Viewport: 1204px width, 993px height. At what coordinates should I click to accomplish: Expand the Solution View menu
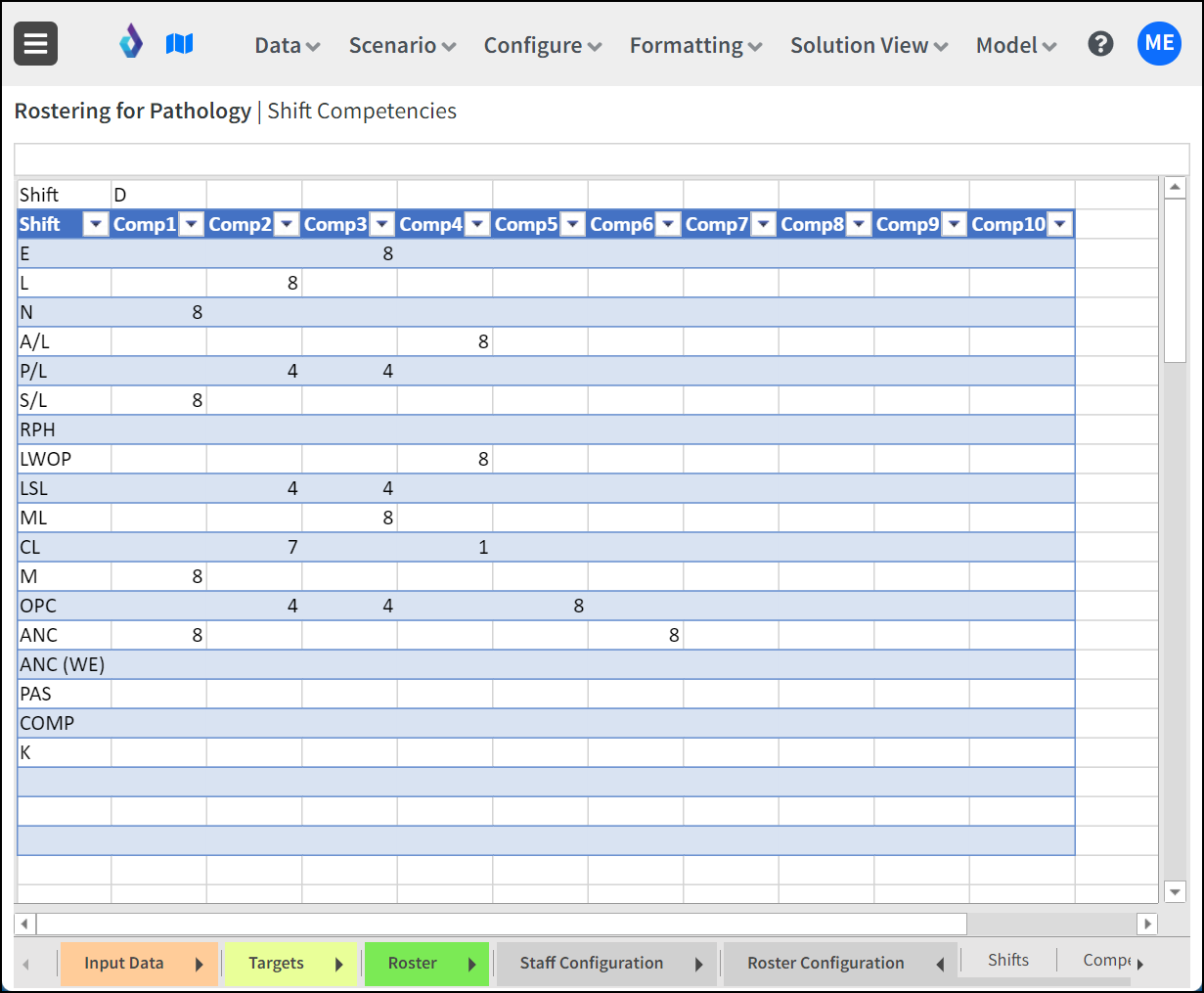coord(870,45)
